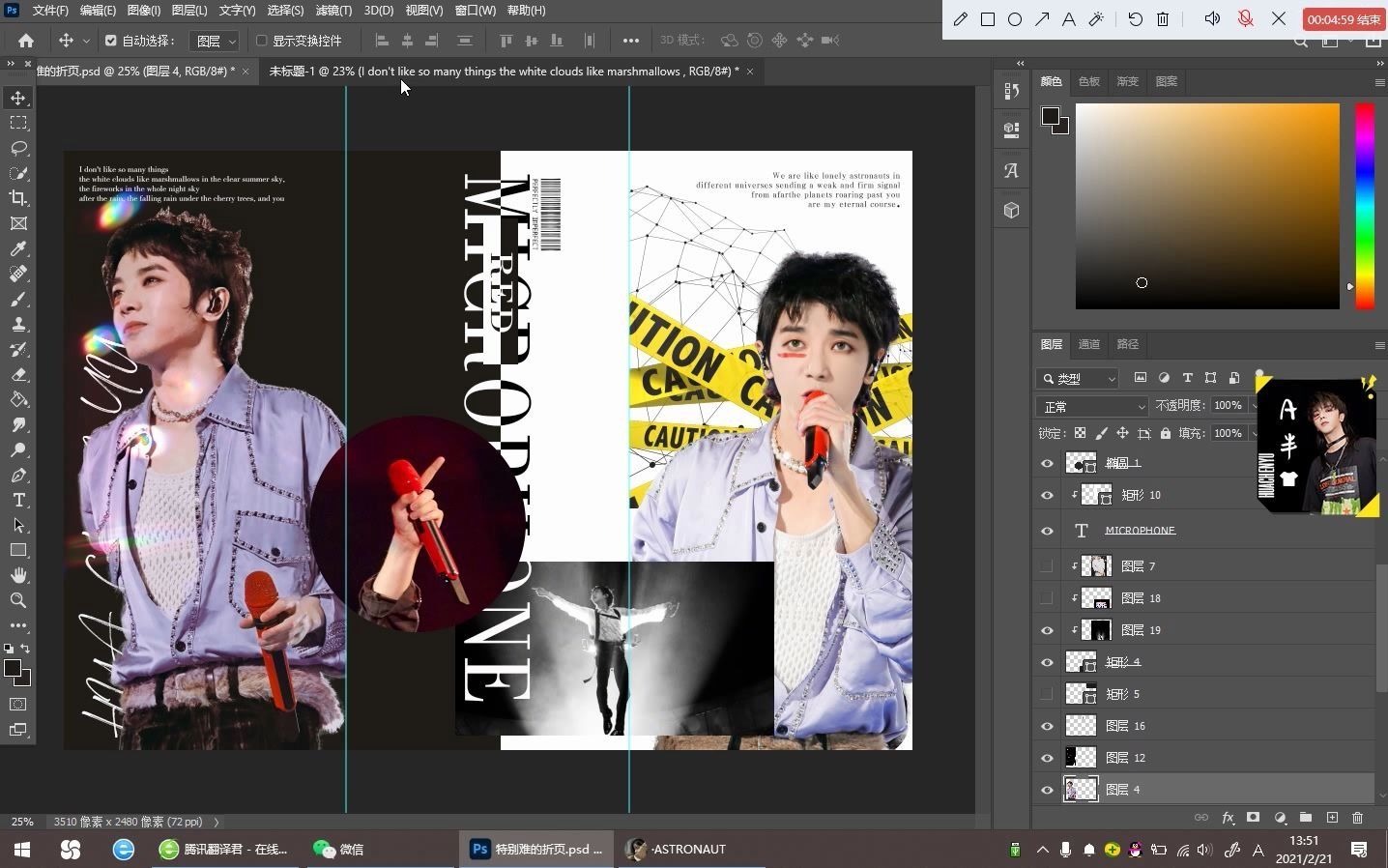Open the auto-select 图层 dropdown
1388x868 pixels.
[x=216, y=41]
